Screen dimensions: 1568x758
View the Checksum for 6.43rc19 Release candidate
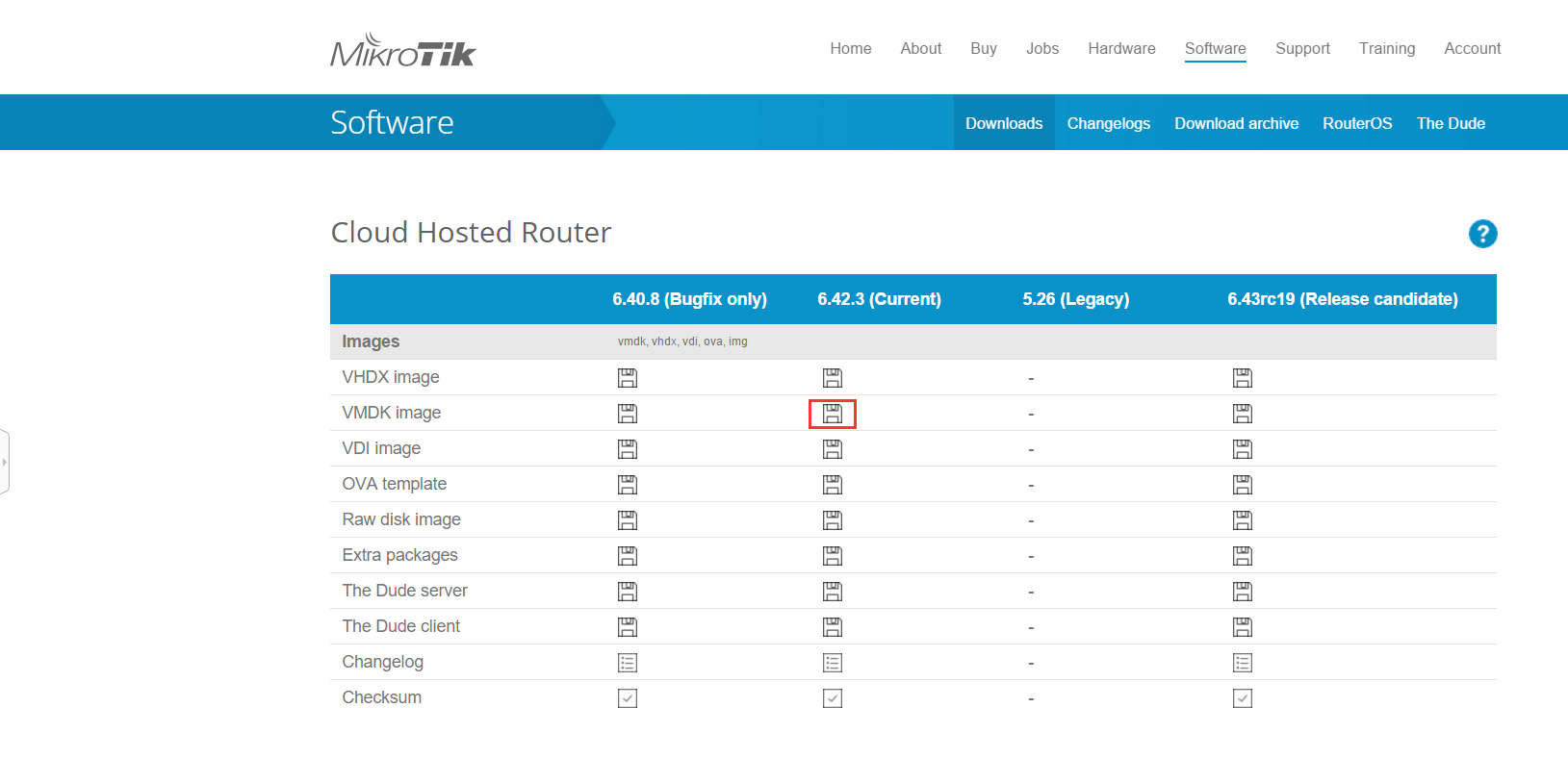coord(1243,698)
